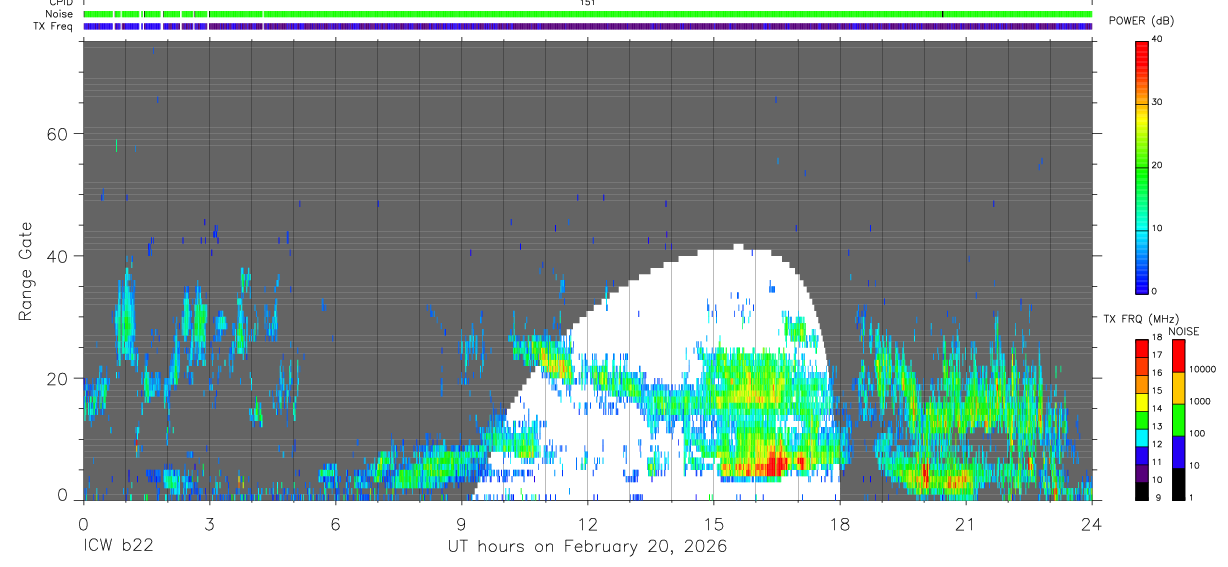Click the 'TX Freq' strip label at top left
Screen dimensions: 1228x567
(x=53, y=26)
